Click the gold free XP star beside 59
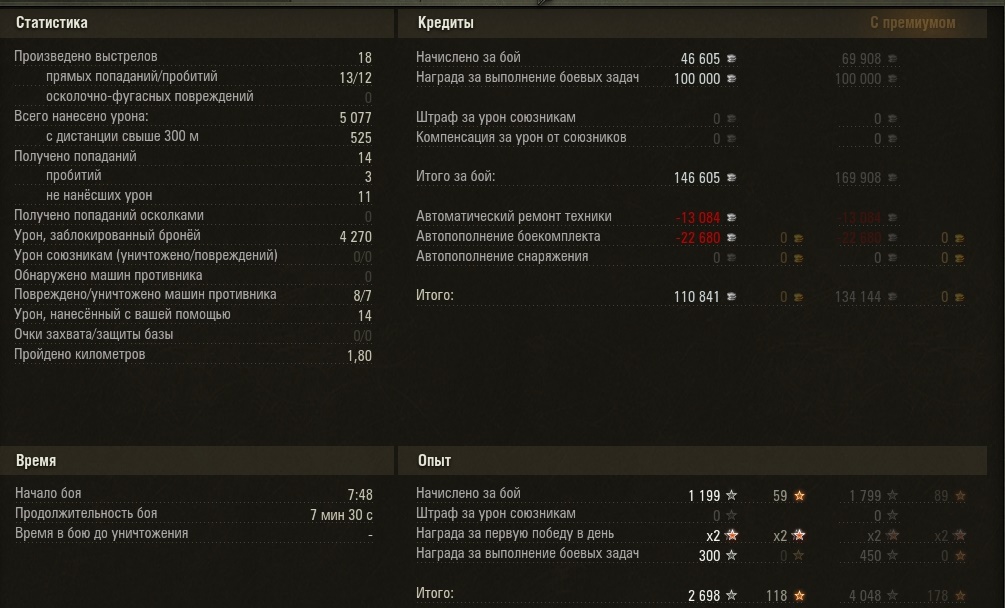 pos(799,495)
